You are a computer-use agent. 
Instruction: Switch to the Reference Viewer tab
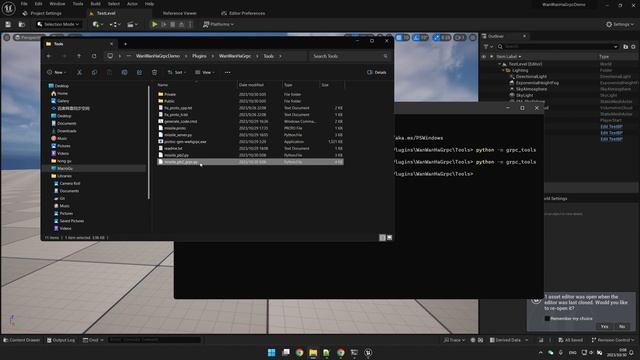(x=179, y=13)
